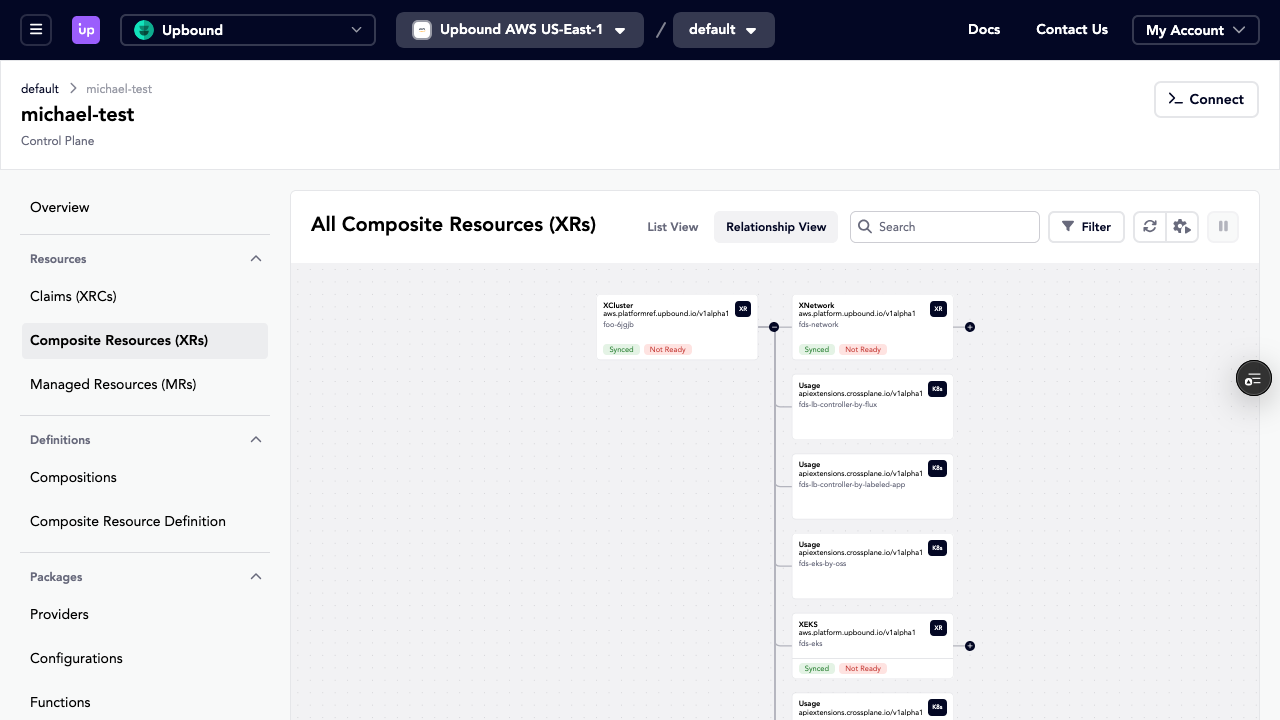Viewport: 1280px width, 720px height.
Task: Expand the XEKS fds-eks node
Action: [969, 646]
